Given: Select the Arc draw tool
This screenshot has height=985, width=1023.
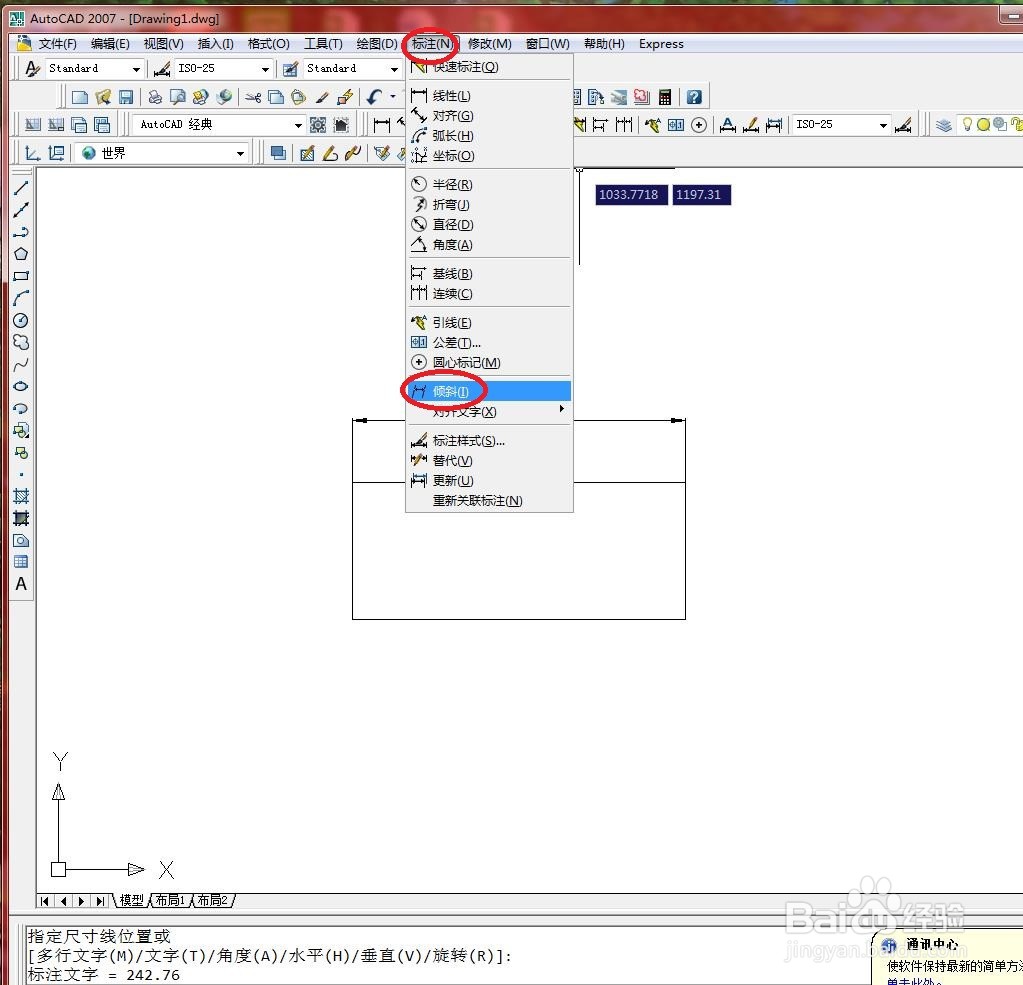Looking at the screenshot, I should pos(21,298).
